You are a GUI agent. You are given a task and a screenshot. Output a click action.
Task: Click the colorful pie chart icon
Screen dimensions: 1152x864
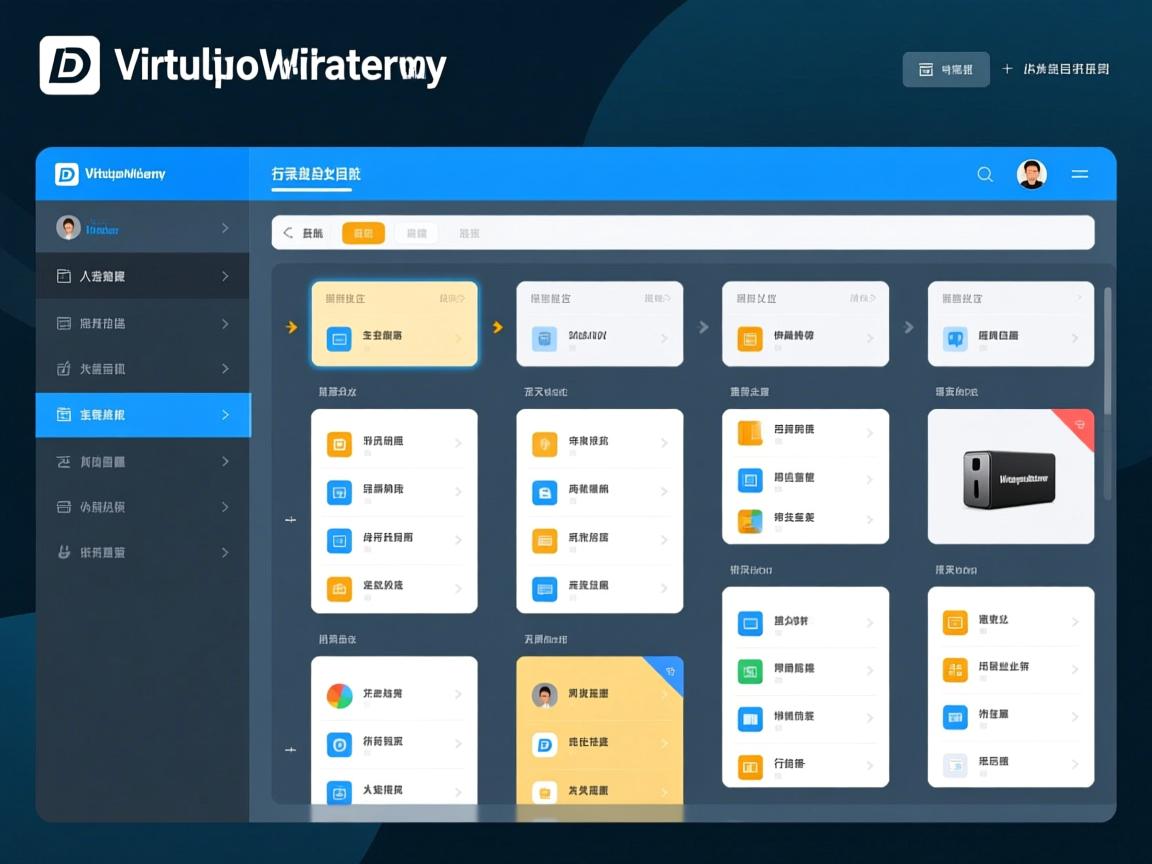340,695
